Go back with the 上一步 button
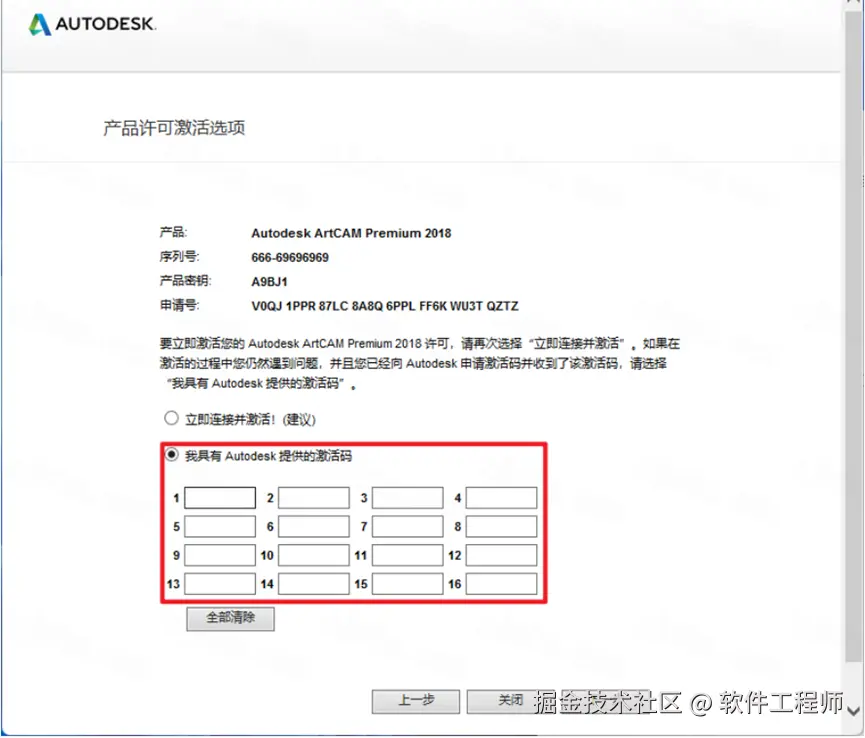Image resolution: width=865 pixels, height=738 pixels. [x=415, y=701]
